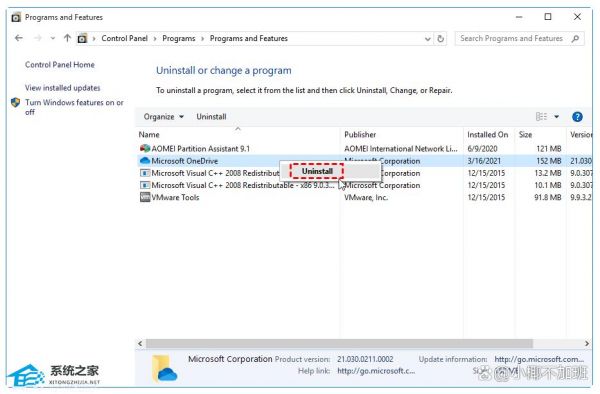Click the 91.8 MB size value
The image size is (600, 394).
coord(548,197)
